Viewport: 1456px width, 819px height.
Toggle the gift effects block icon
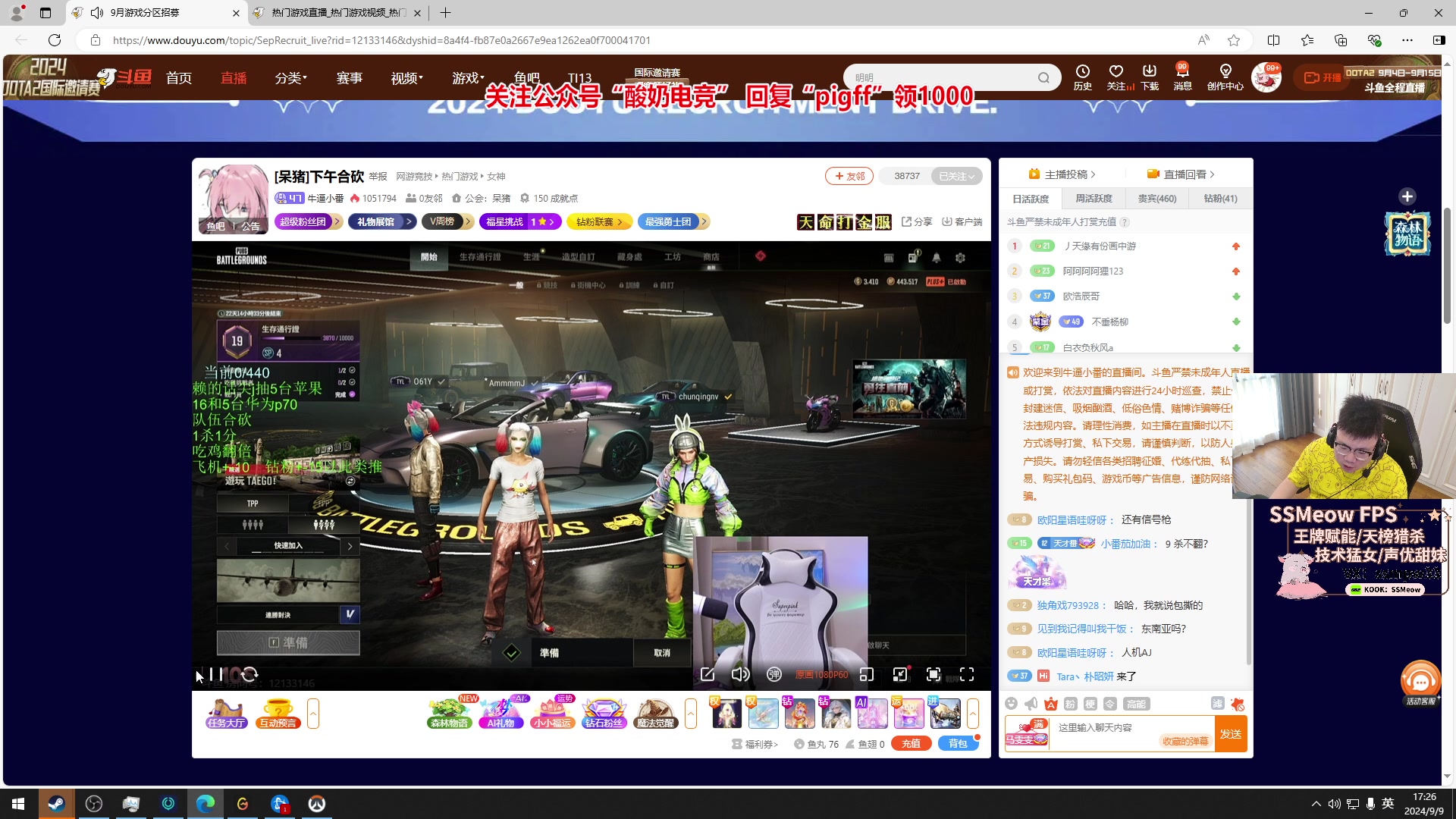coord(1237,704)
